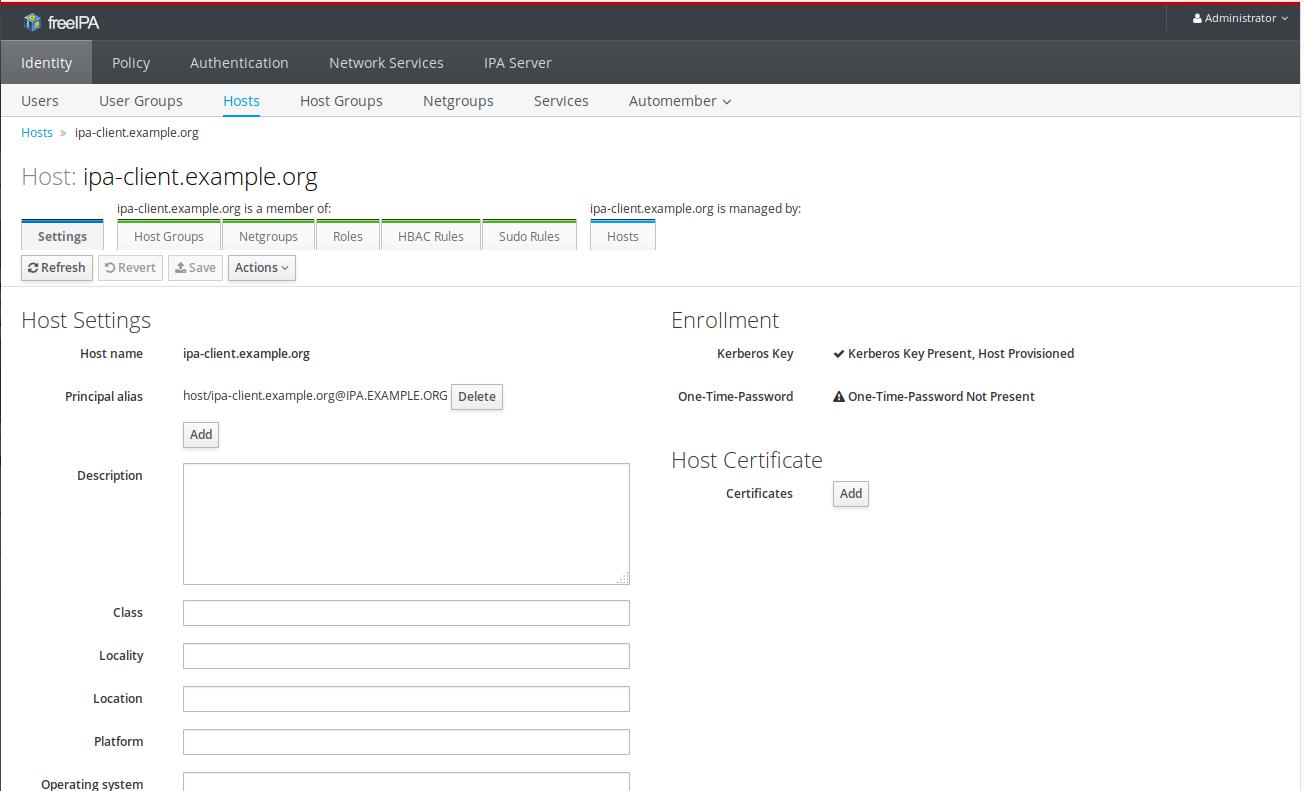Focus the Operating system input field

[x=406, y=782]
